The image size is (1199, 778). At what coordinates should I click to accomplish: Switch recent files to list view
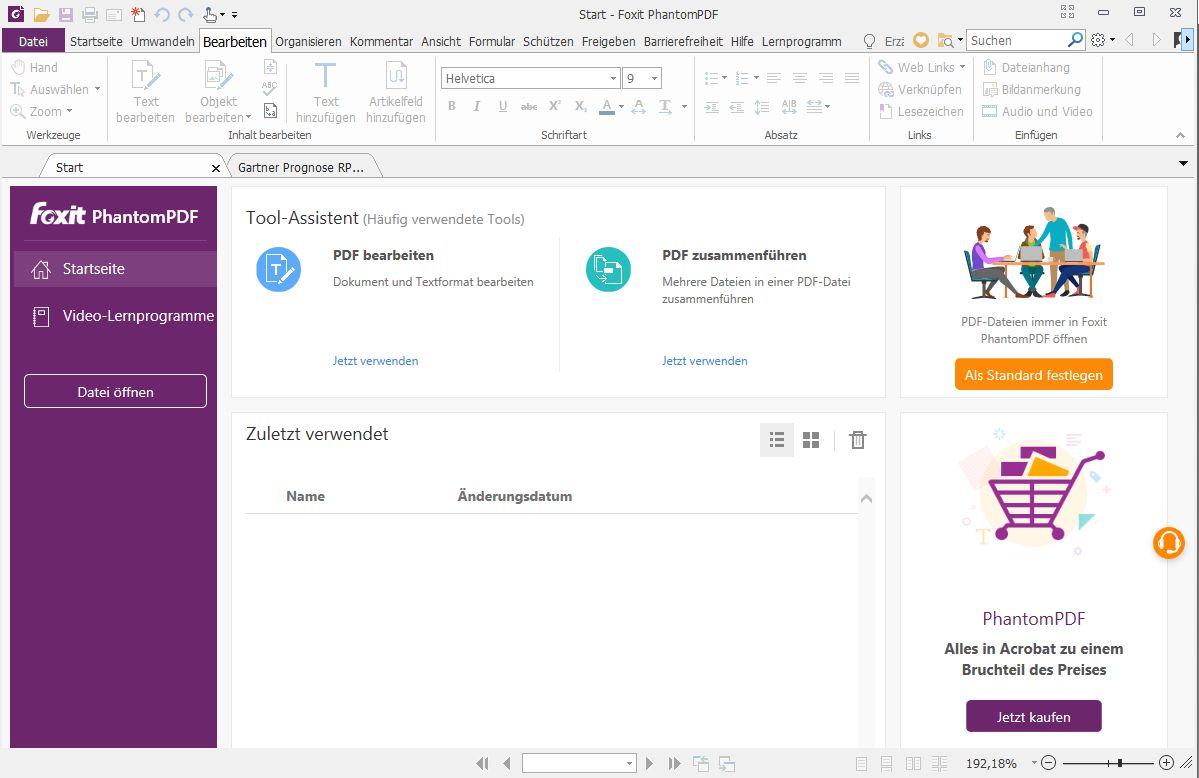click(777, 440)
